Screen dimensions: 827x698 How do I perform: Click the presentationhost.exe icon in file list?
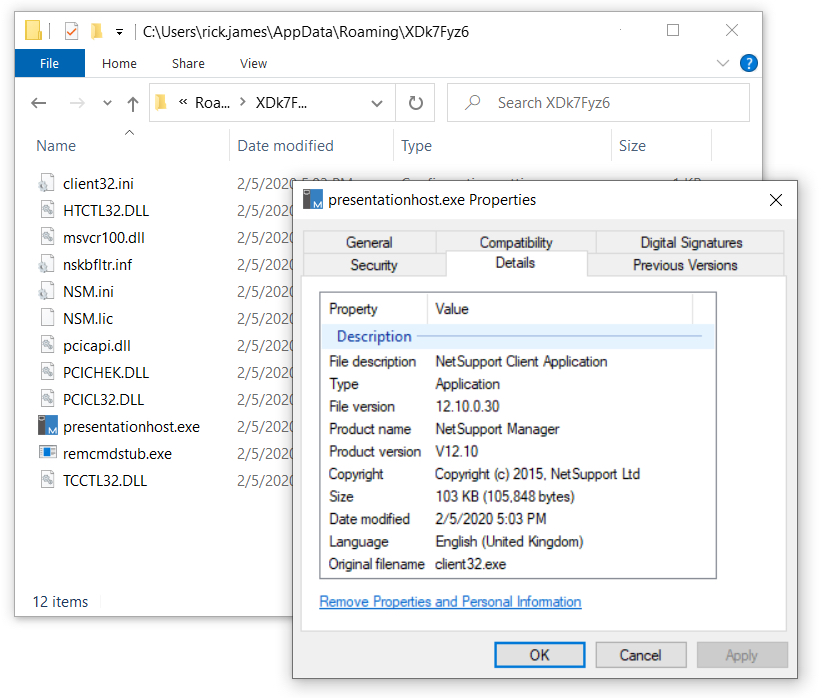coord(47,426)
